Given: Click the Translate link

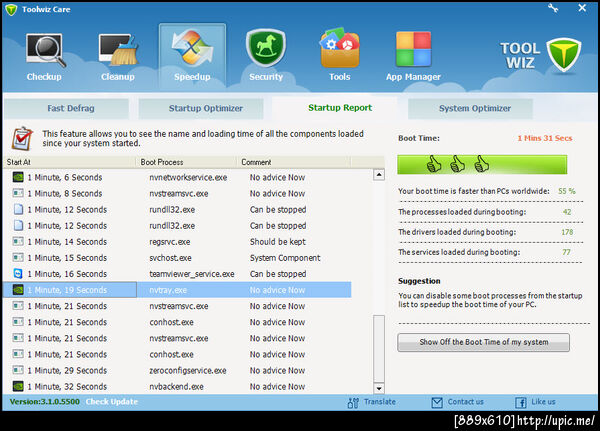Looking at the screenshot, I should tap(380, 402).
